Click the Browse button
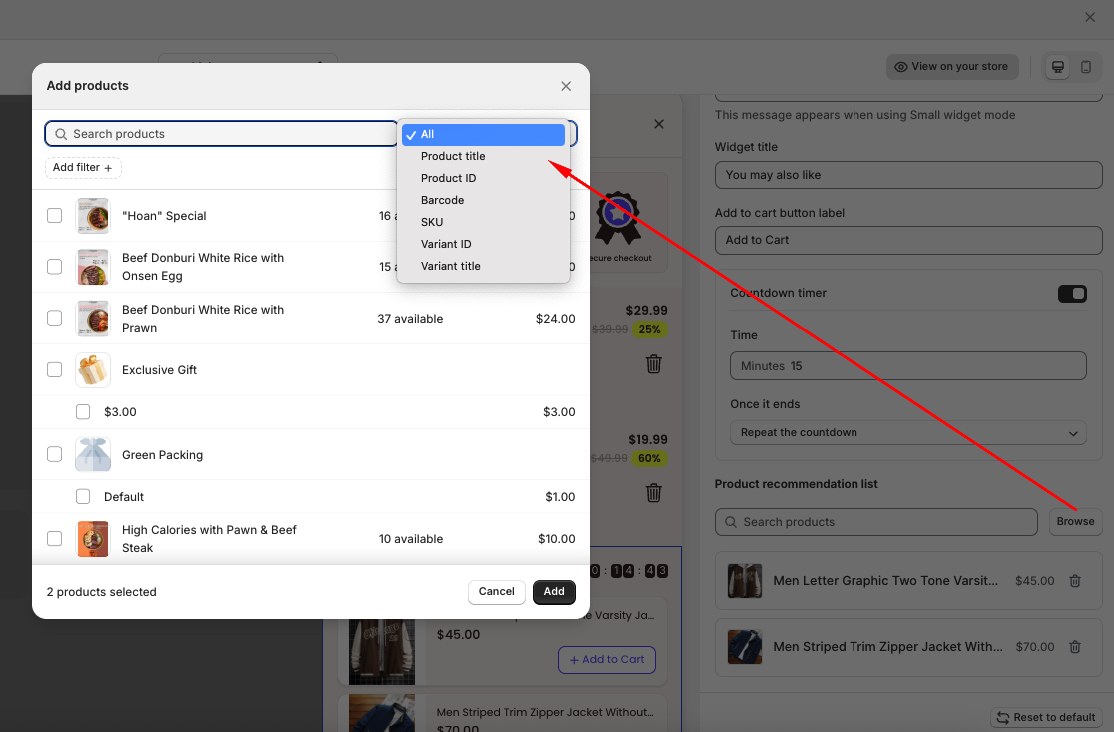The image size is (1114, 732). [1075, 522]
